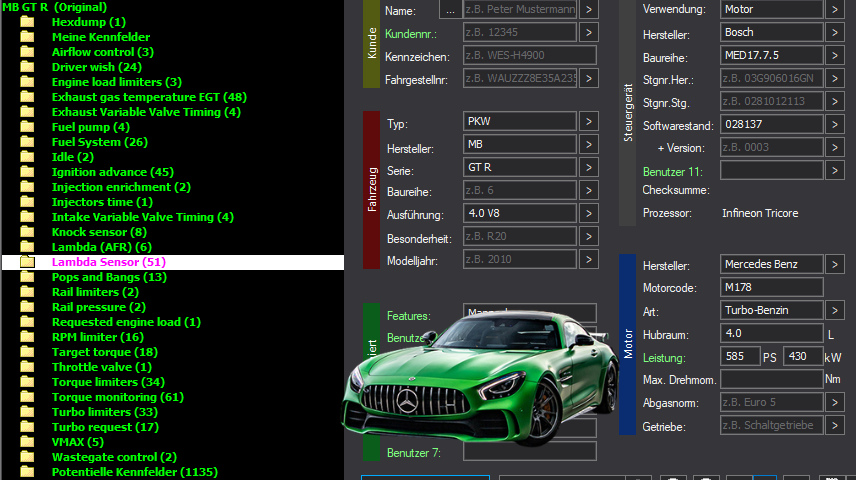This screenshot has height=480, width=856.
Task: Click the + Version input field
Action: [772, 147]
